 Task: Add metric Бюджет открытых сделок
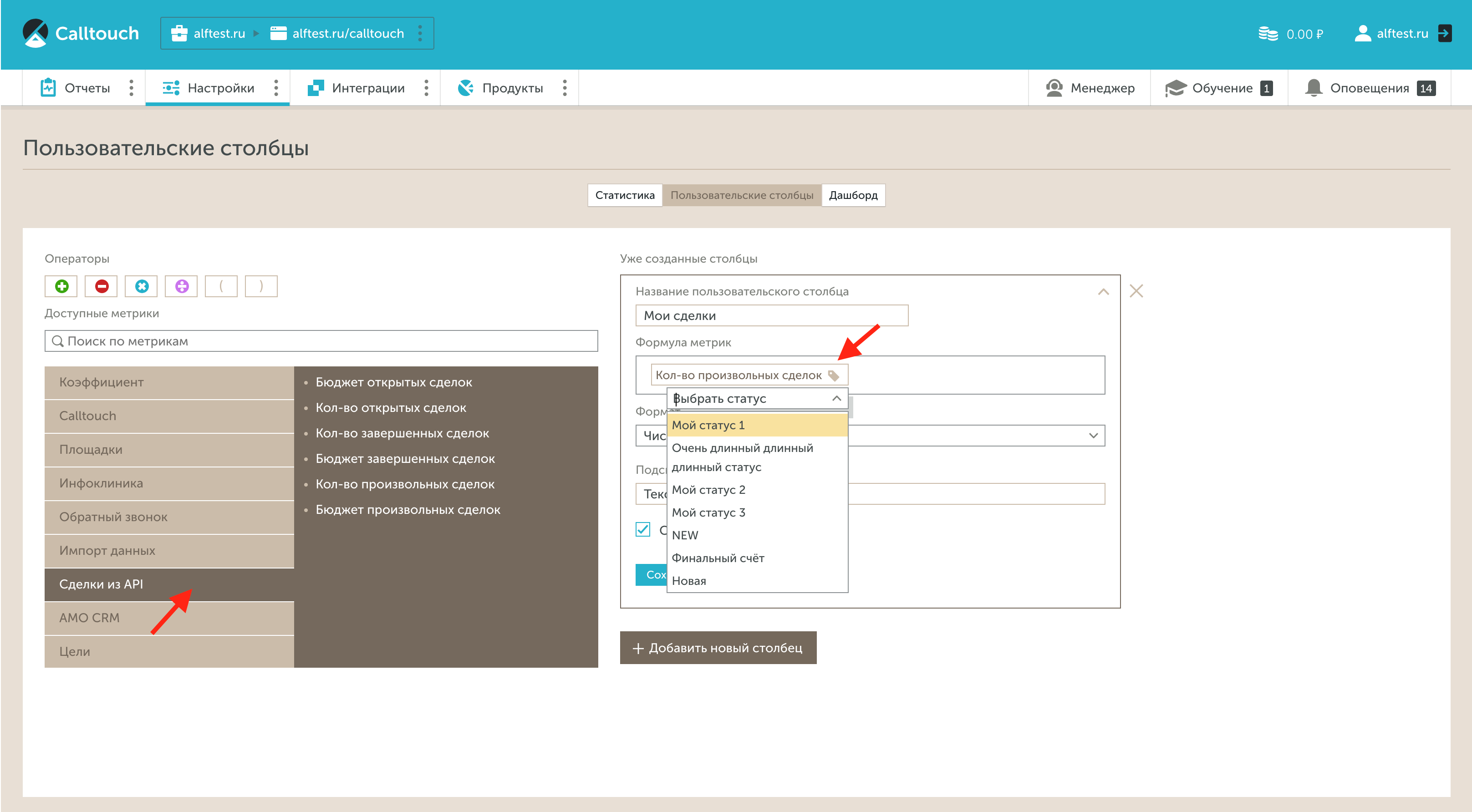[394, 382]
